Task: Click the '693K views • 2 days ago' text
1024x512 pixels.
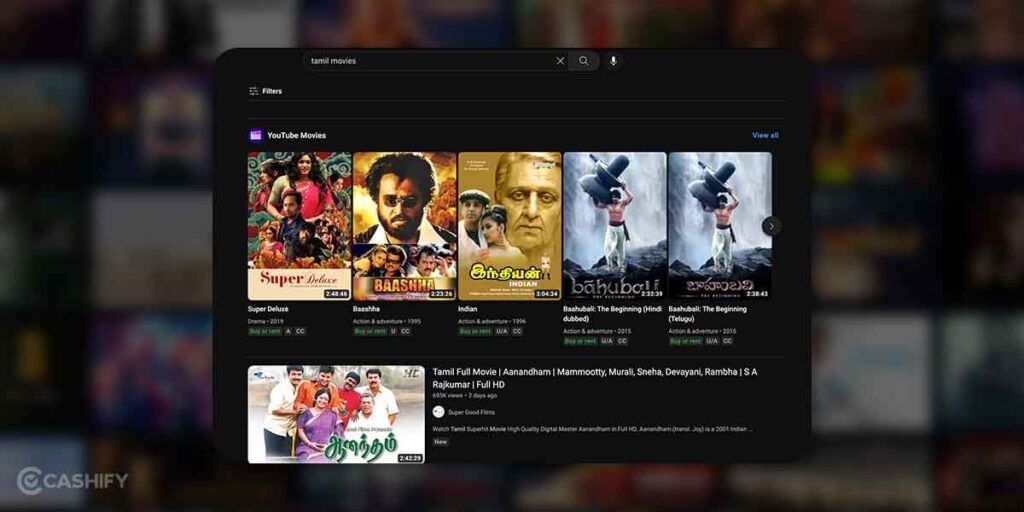Action: coord(464,396)
